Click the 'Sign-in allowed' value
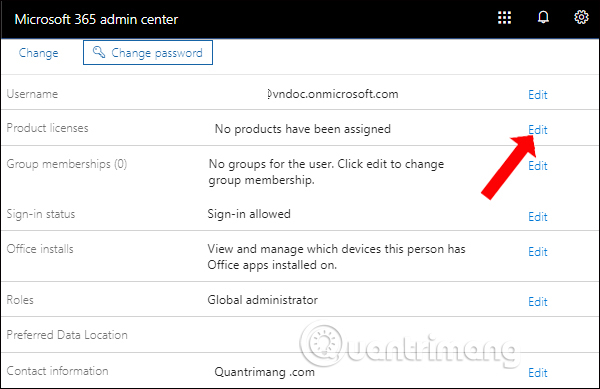 (249, 214)
